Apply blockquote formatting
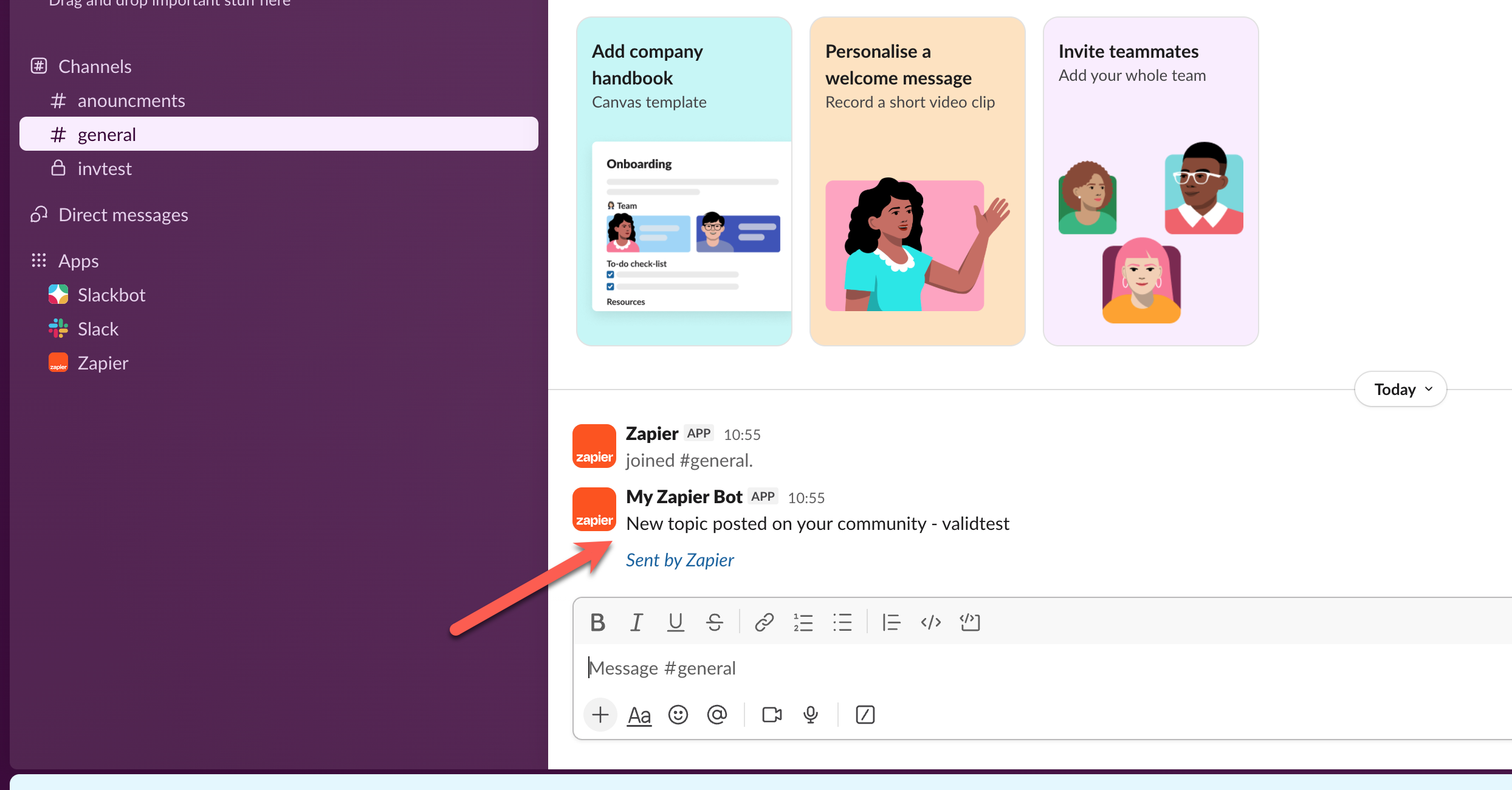Viewport: 1512px width, 790px height. point(891,622)
